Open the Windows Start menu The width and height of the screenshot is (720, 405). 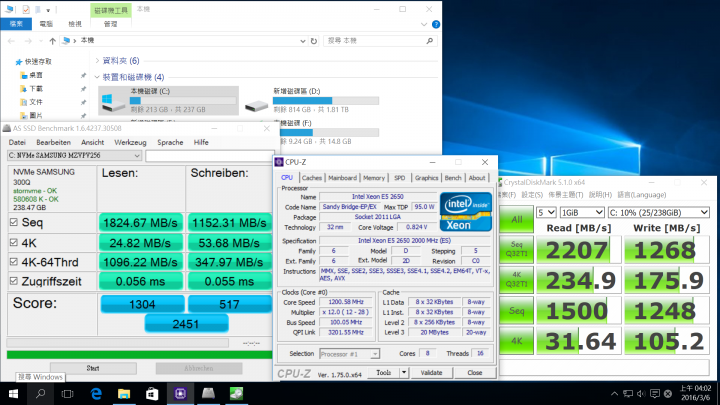coord(13,394)
